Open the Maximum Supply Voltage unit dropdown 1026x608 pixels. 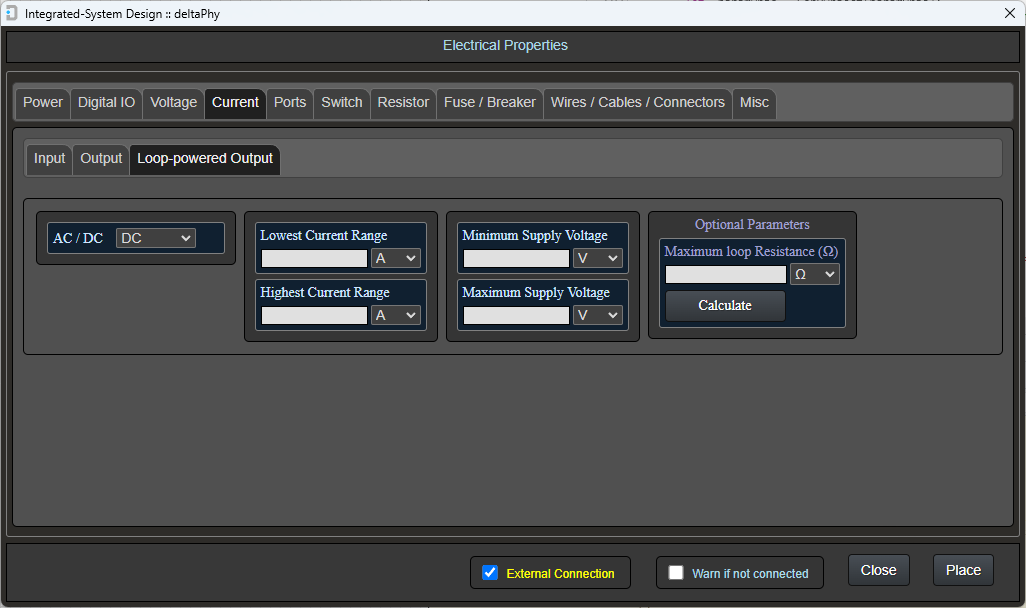click(x=598, y=315)
